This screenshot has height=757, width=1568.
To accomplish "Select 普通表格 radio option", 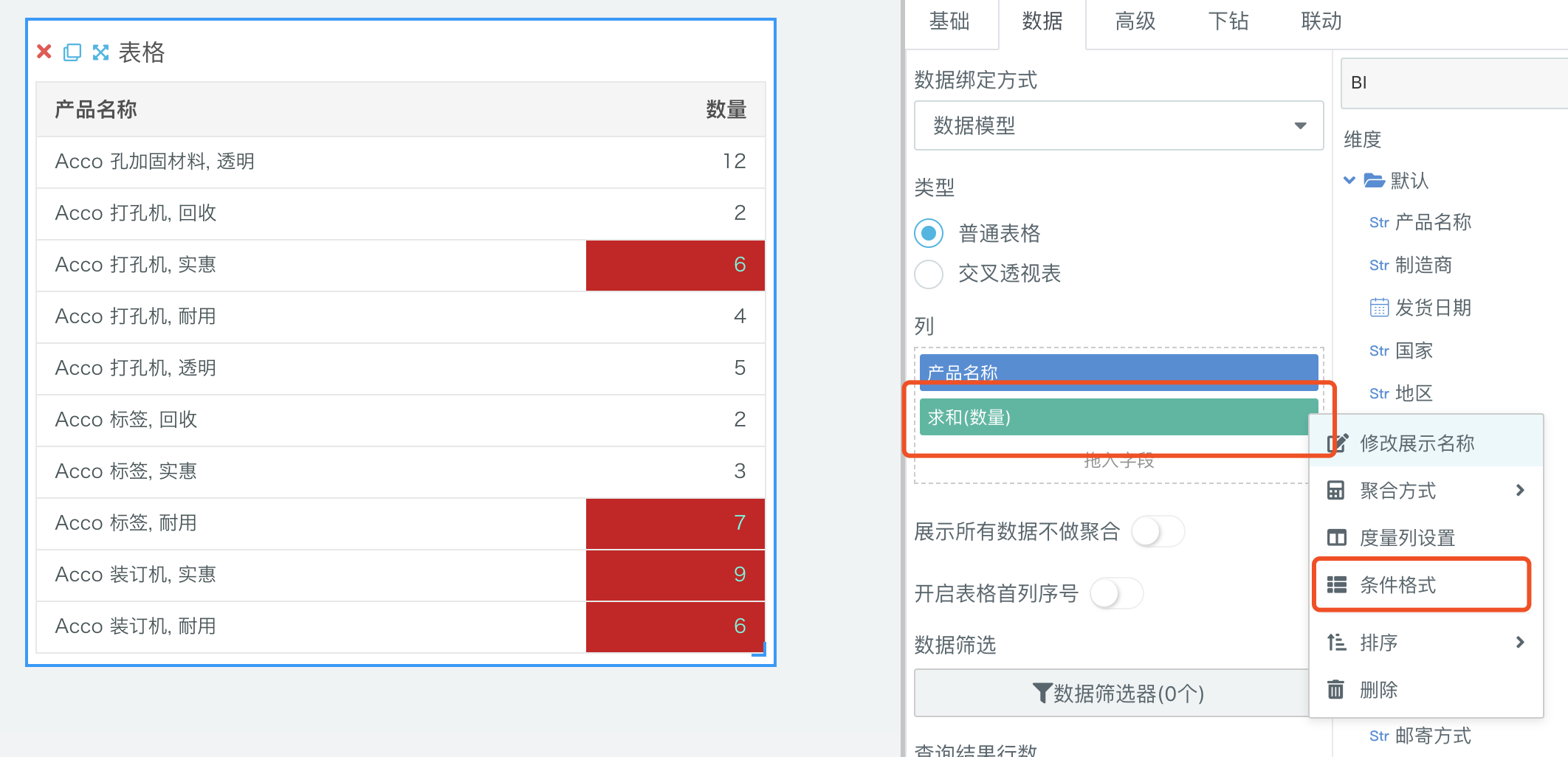I will (x=929, y=233).
